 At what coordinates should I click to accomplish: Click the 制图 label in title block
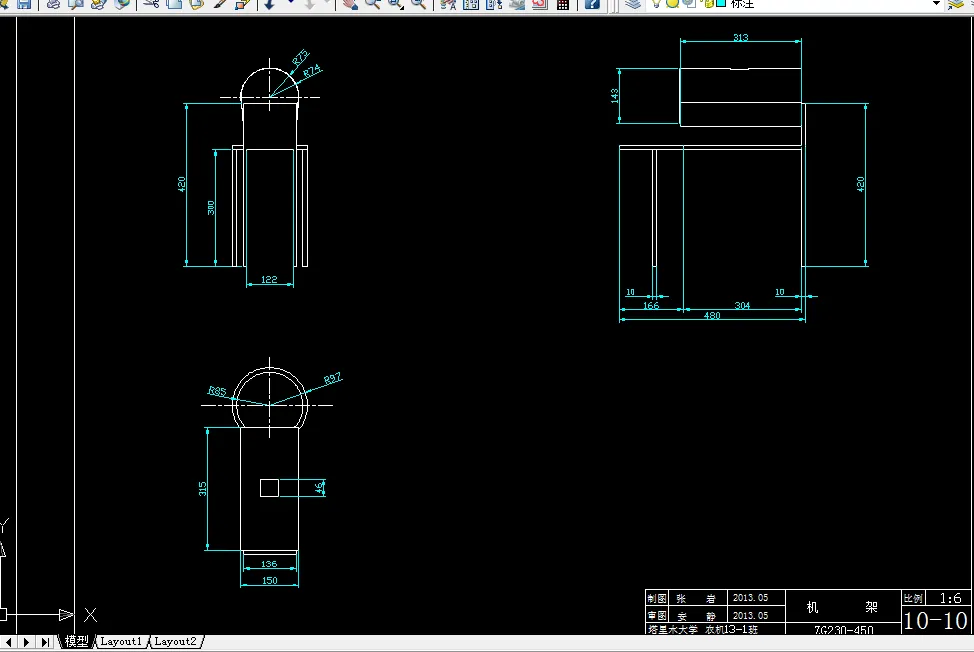click(657, 599)
